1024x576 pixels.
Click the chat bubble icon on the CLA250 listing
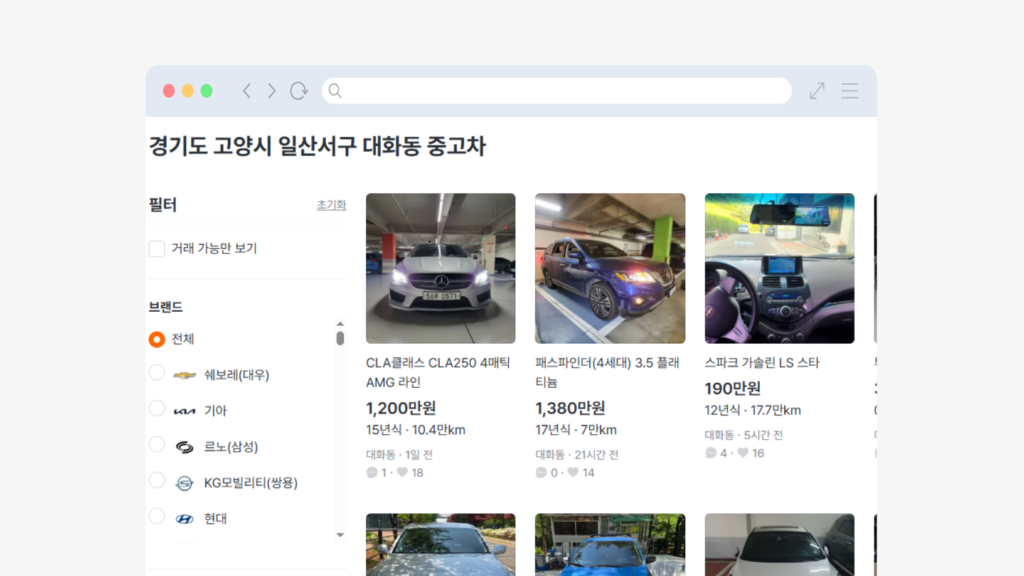(372, 472)
